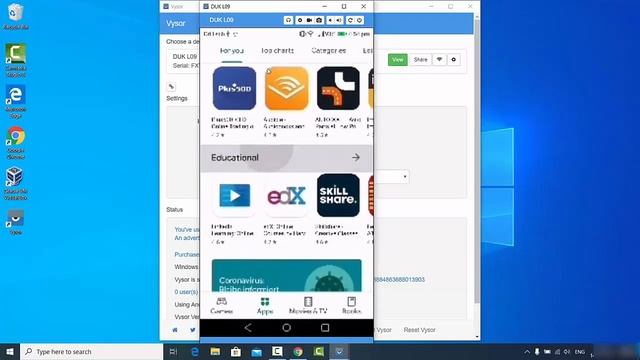
Task: Click the Windows Start button
Action: pos(10,352)
